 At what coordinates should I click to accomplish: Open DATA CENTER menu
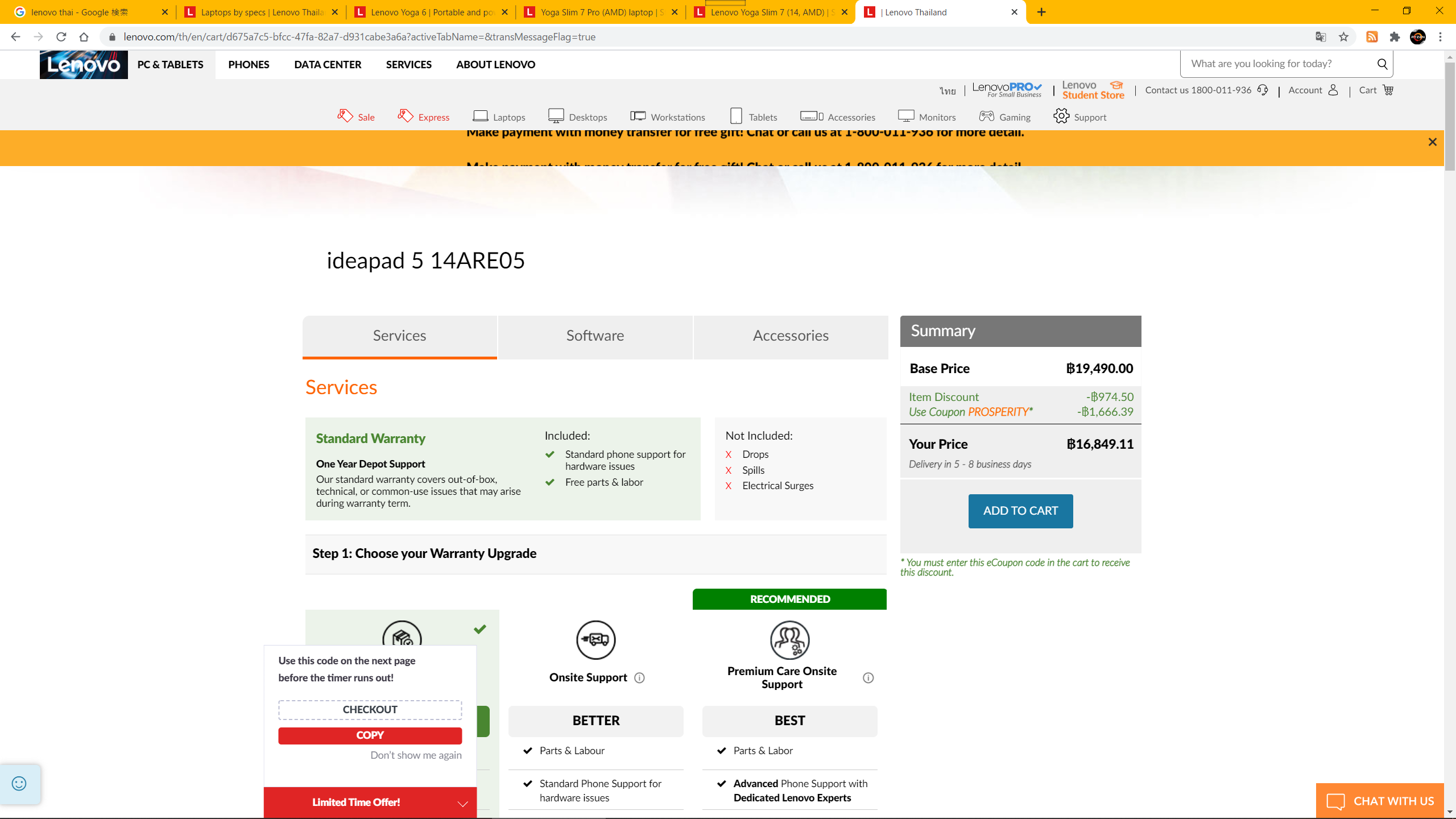point(328,64)
